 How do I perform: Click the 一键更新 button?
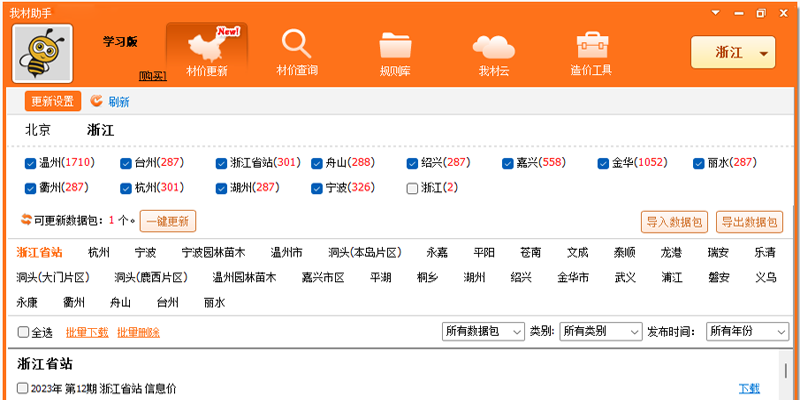pyautogui.click(x=168, y=221)
